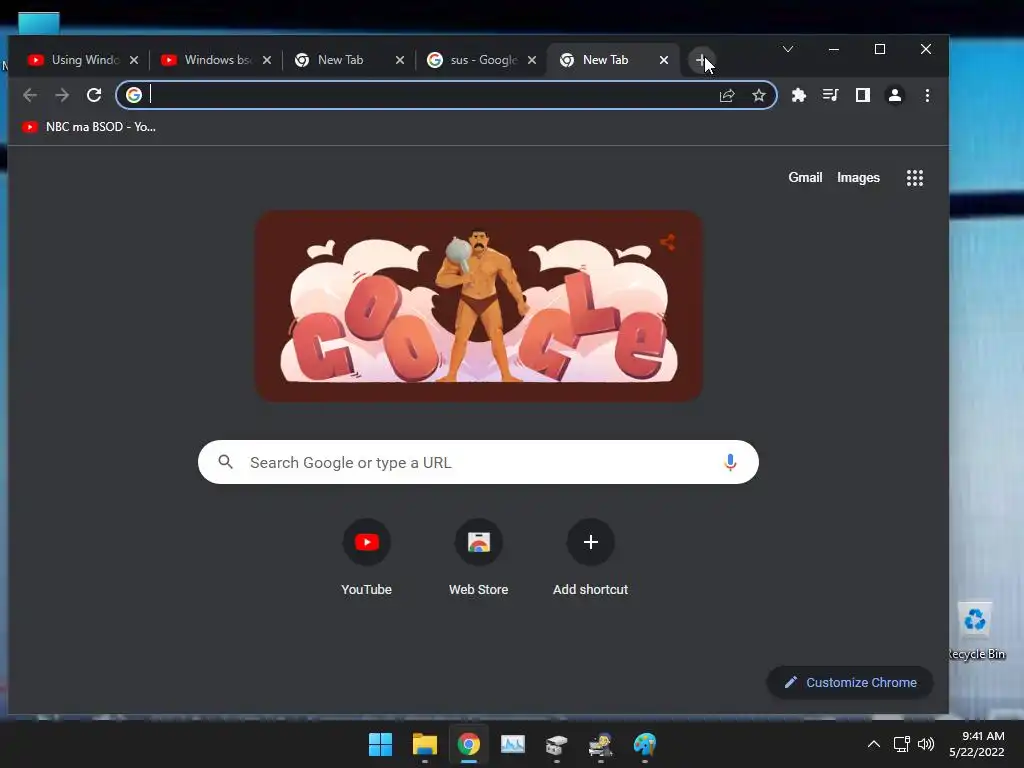Bookmark this tab with the star
Screen dimensions: 1024x768
point(758,95)
